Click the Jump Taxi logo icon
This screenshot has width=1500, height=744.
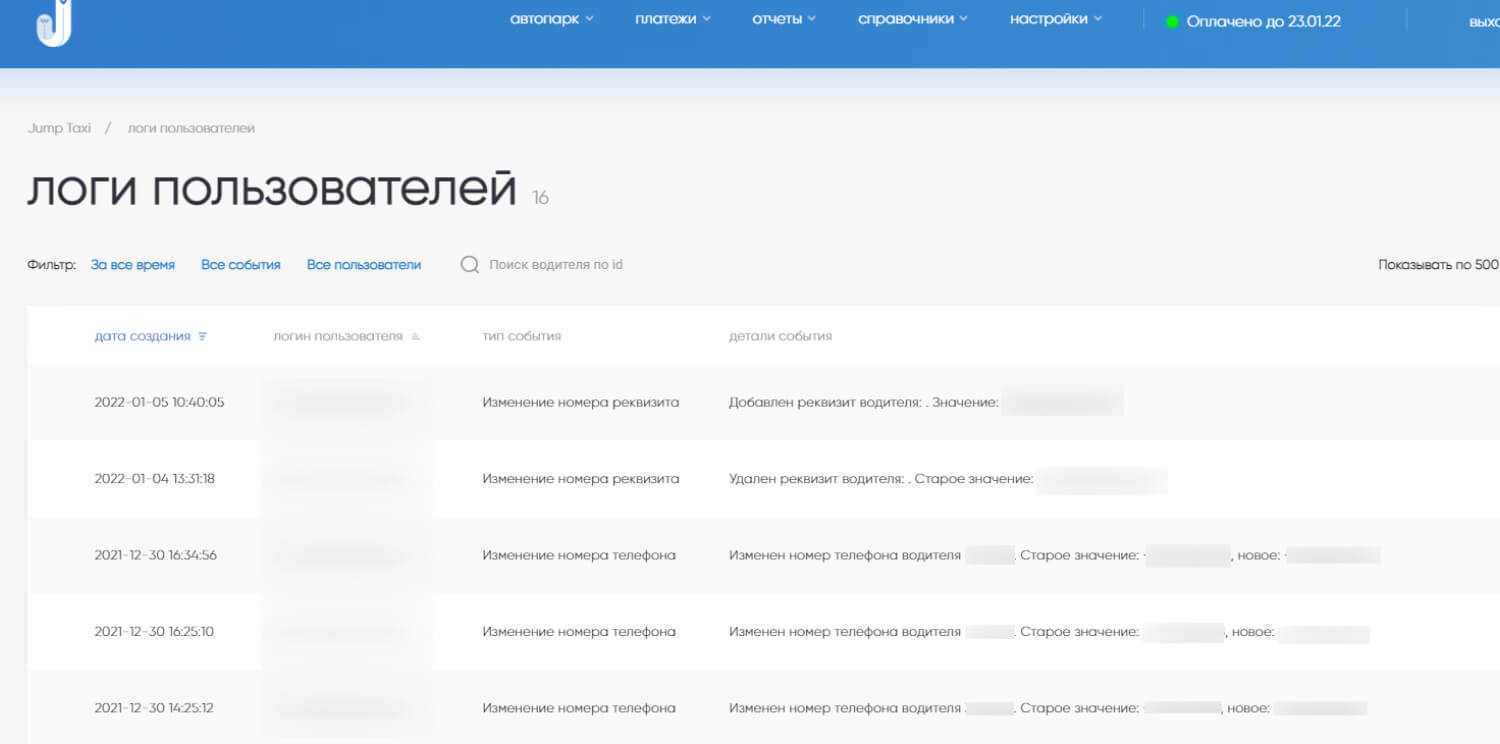(x=52, y=23)
